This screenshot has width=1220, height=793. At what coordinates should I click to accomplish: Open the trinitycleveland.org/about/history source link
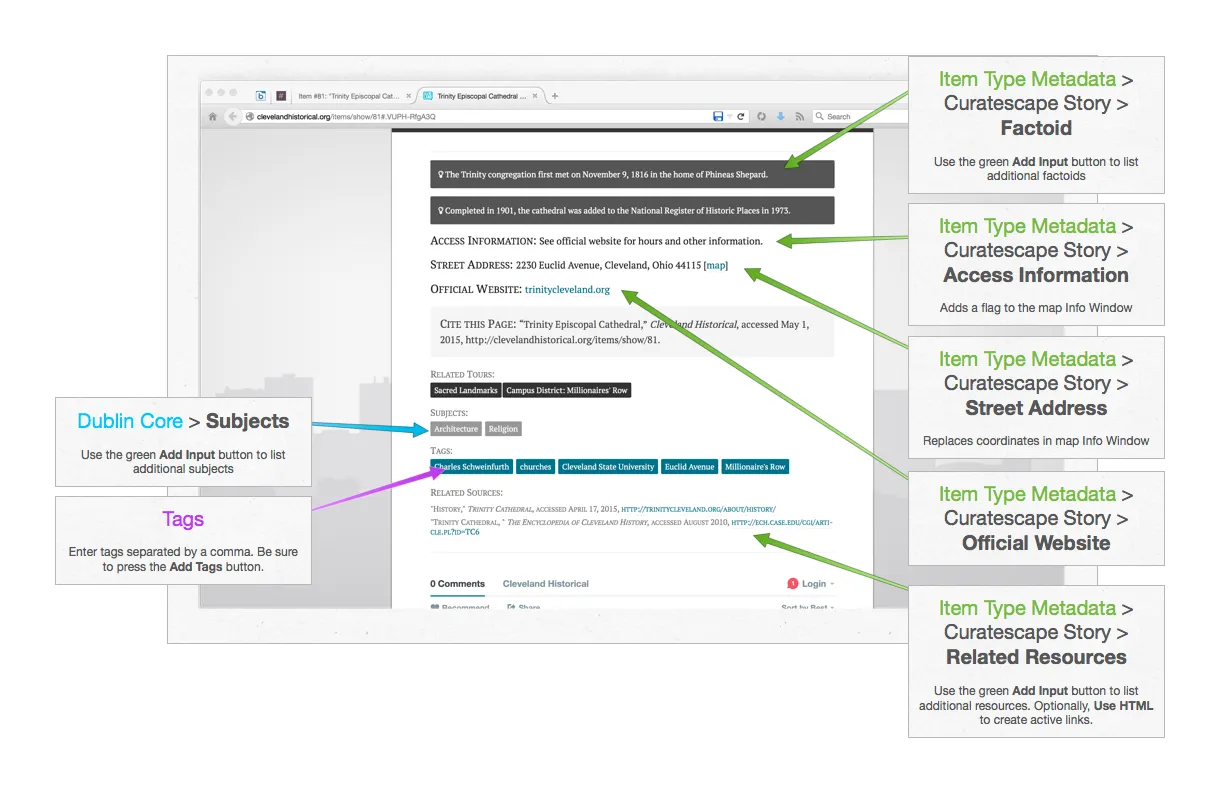pos(698,510)
